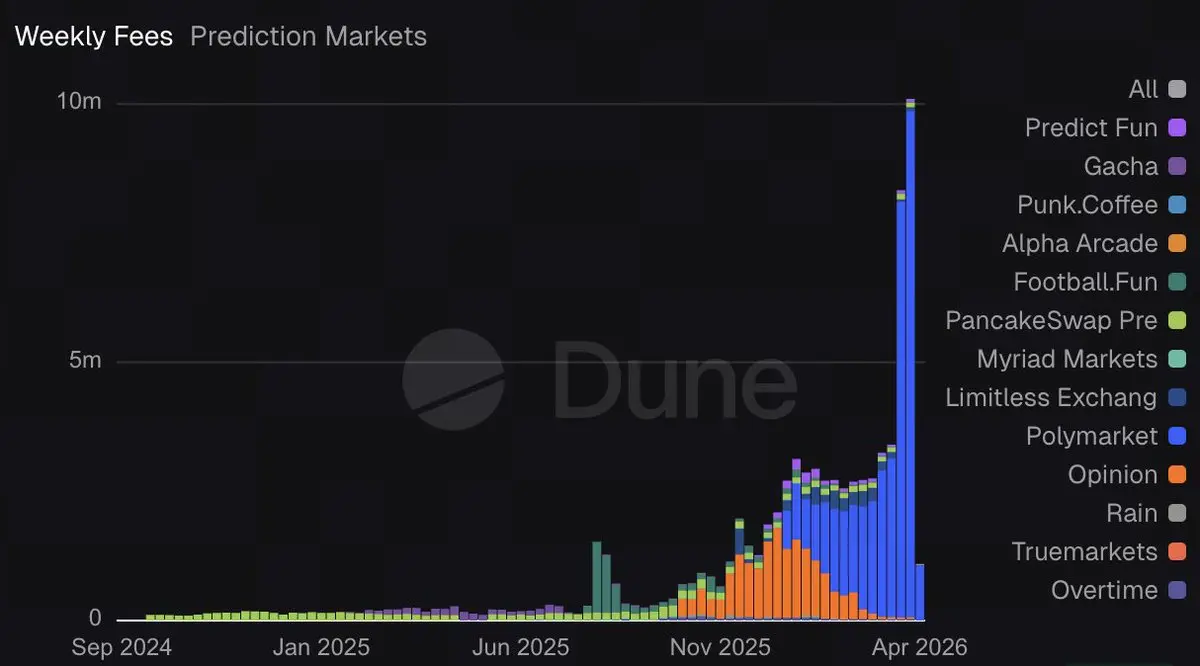The width and height of the screenshot is (1200, 666).
Task: Toggle the Myriad Markets legend swatch
Action: pos(1176,359)
